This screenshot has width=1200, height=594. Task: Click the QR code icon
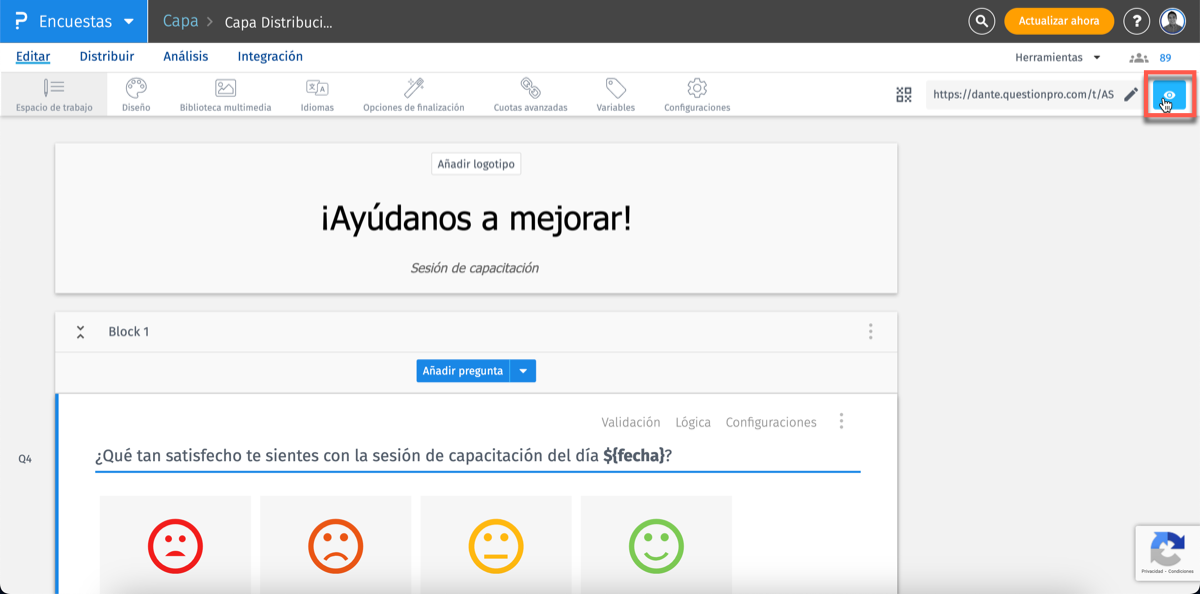903,94
